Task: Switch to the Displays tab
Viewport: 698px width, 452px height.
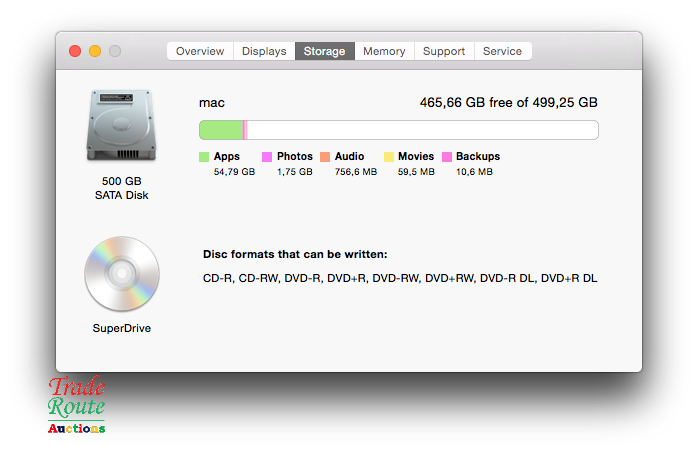Action: pos(264,51)
